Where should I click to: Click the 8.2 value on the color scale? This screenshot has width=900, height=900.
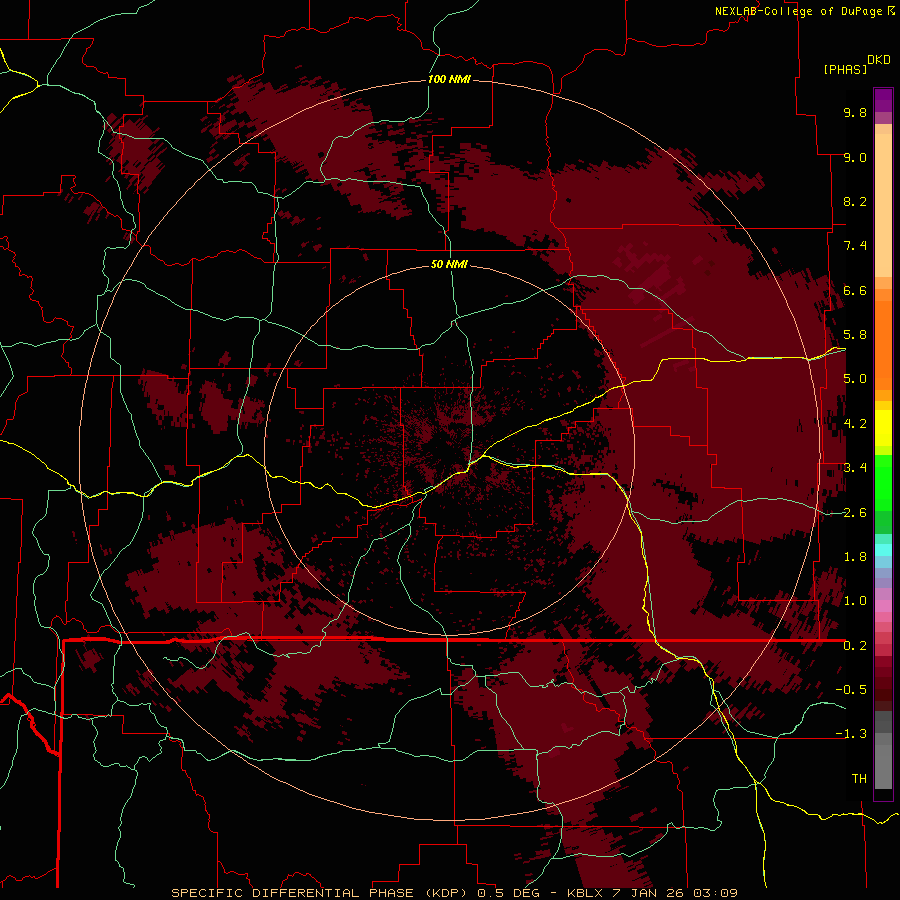pos(855,201)
